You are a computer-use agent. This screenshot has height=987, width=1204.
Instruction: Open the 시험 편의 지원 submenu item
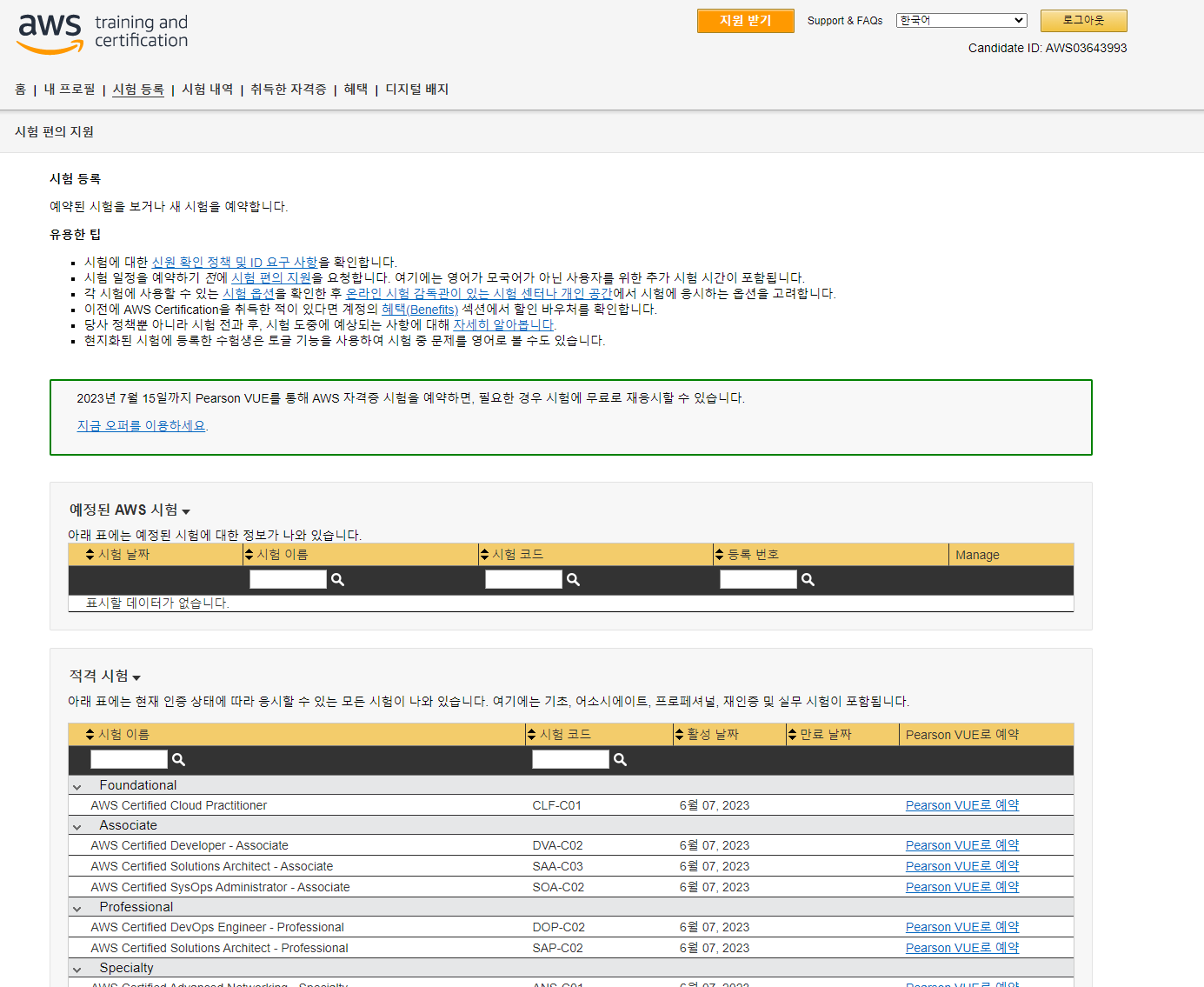(54, 132)
